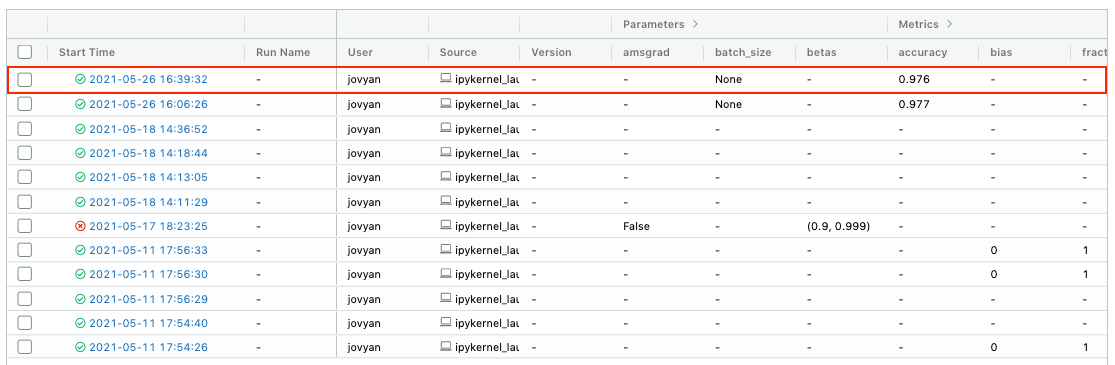Toggle the select-all checkbox in header

(x=25, y=52)
